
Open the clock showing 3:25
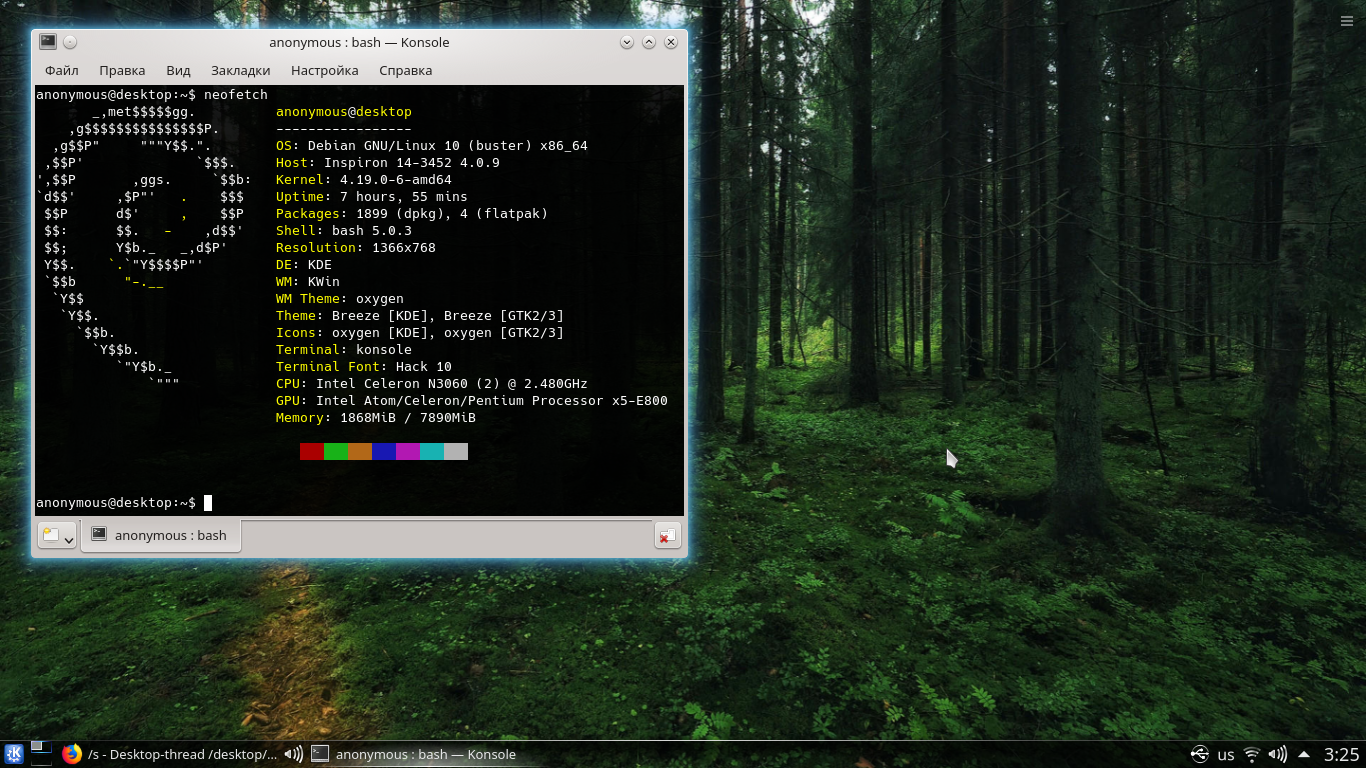point(1342,754)
